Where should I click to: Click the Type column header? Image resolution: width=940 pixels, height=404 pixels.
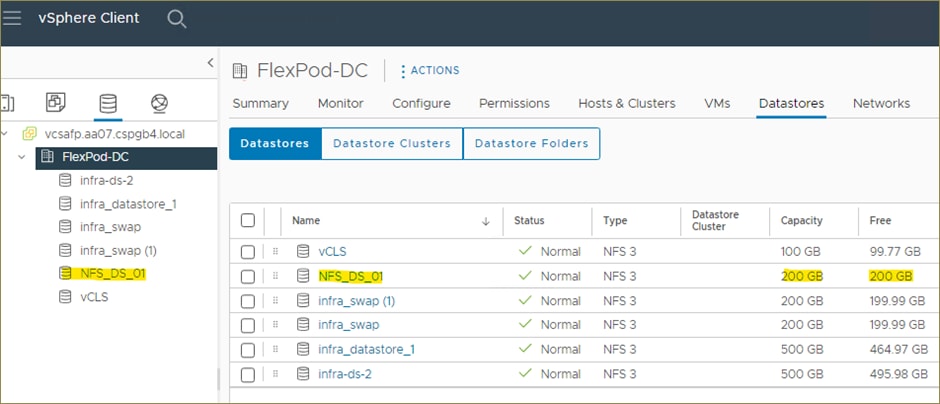pos(615,221)
